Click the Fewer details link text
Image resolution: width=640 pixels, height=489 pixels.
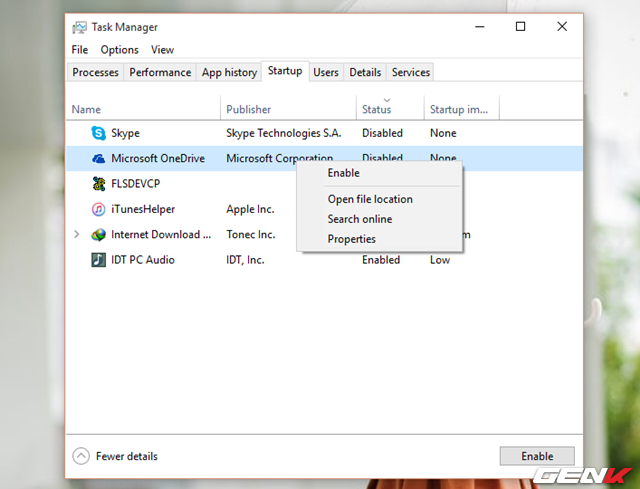127,456
